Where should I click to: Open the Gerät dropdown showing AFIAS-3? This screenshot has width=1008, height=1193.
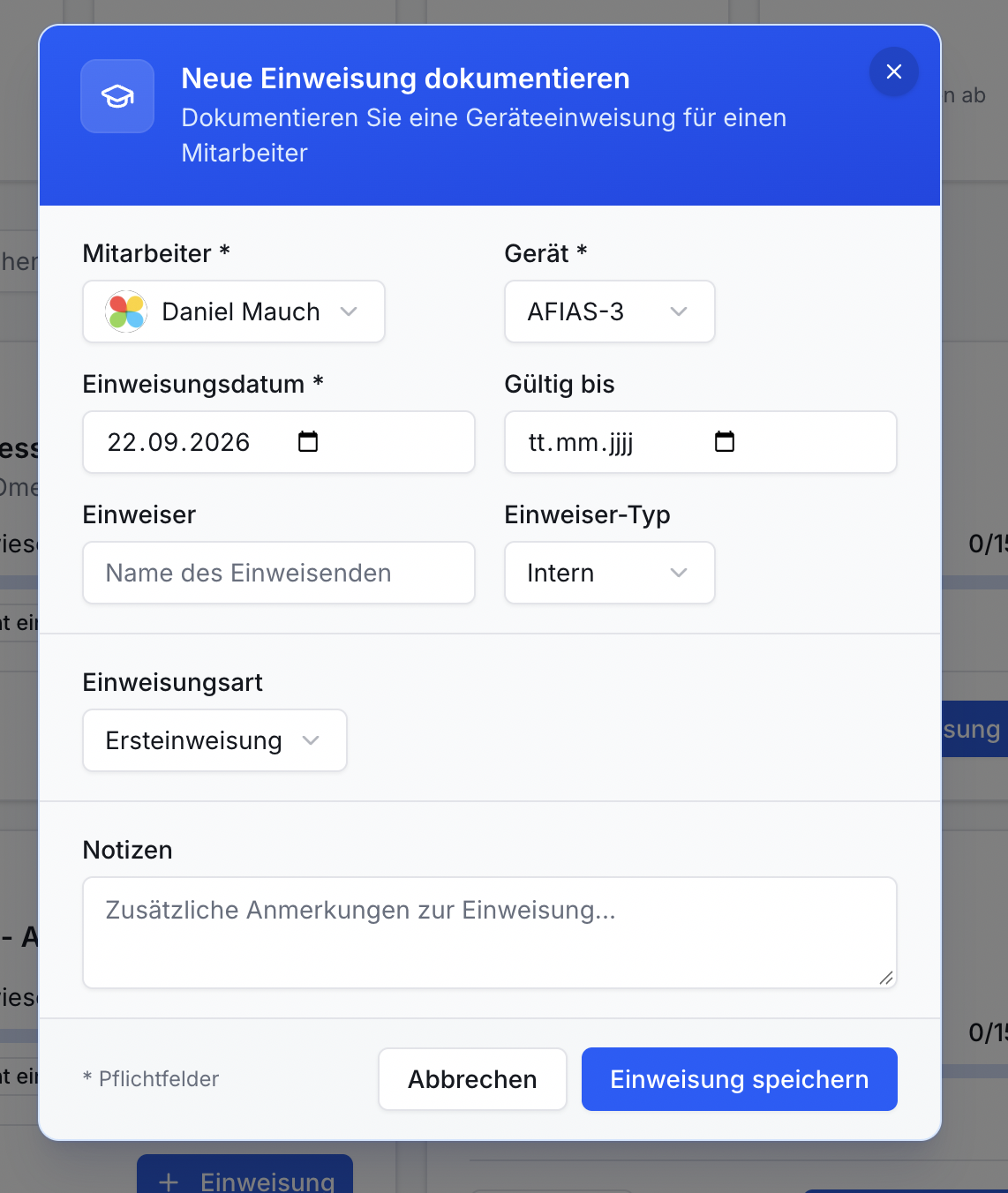pos(610,311)
